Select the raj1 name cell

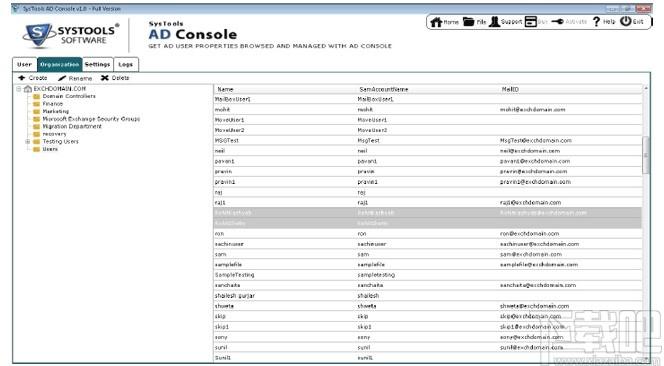click(220, 202)
